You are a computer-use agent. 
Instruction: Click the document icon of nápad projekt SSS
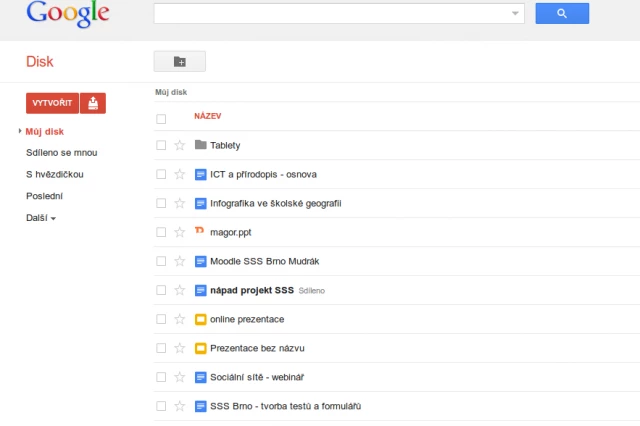coord(200,290)
